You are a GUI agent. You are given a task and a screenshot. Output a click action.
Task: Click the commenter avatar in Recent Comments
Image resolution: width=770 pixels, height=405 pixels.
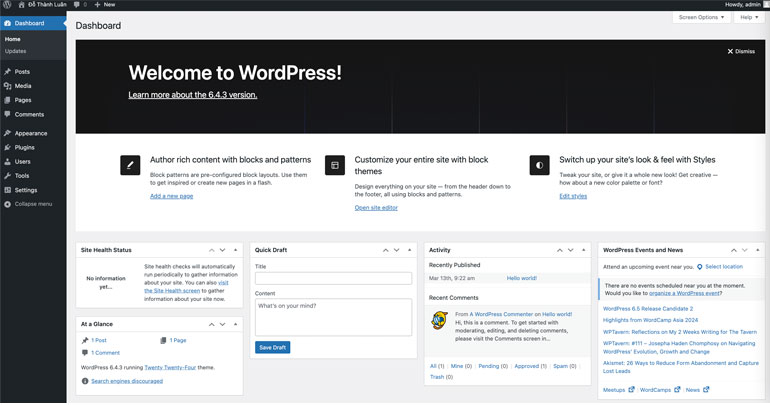(x=439, y=320)
